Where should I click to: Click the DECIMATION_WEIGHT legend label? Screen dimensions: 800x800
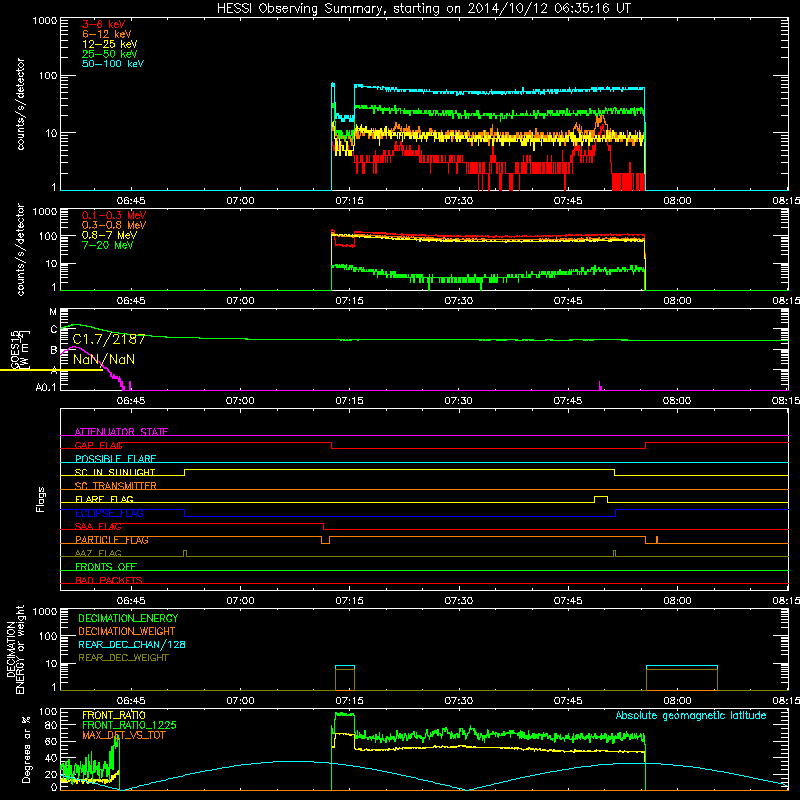click(x=127, y=631)
